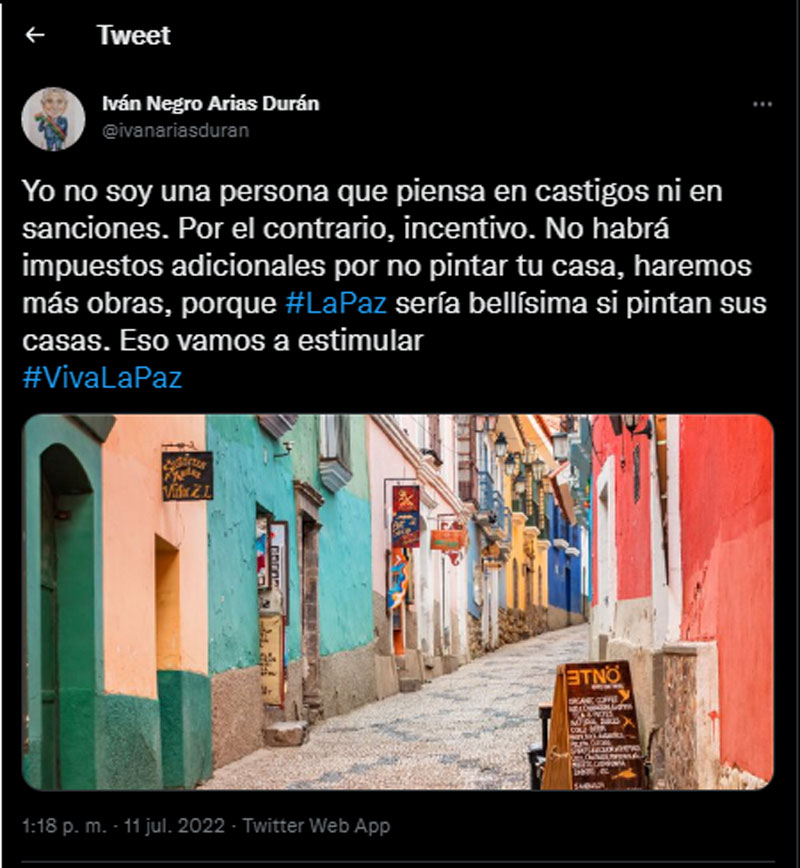Open the 1:18 p. m. 11 jul. 2022 timestamp
Image resolution: width=800 pixels, height=868 pixels.
[123, 825]
